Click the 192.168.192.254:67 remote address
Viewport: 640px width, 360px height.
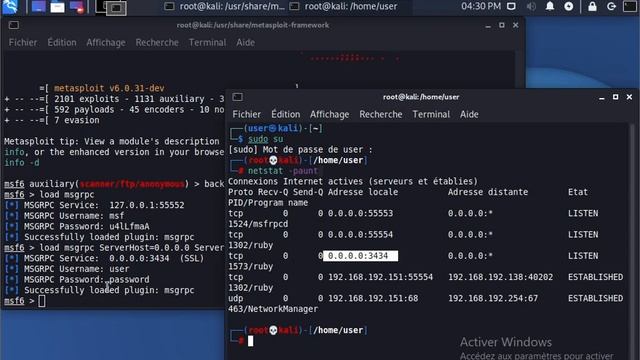pos(493,298)
